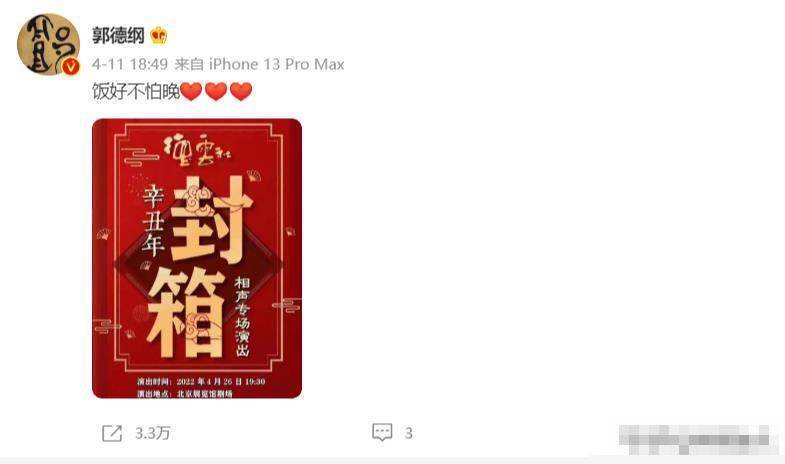Click the last red heart emoji
Screen dimensions: 785x464
(x=241, y=92)
